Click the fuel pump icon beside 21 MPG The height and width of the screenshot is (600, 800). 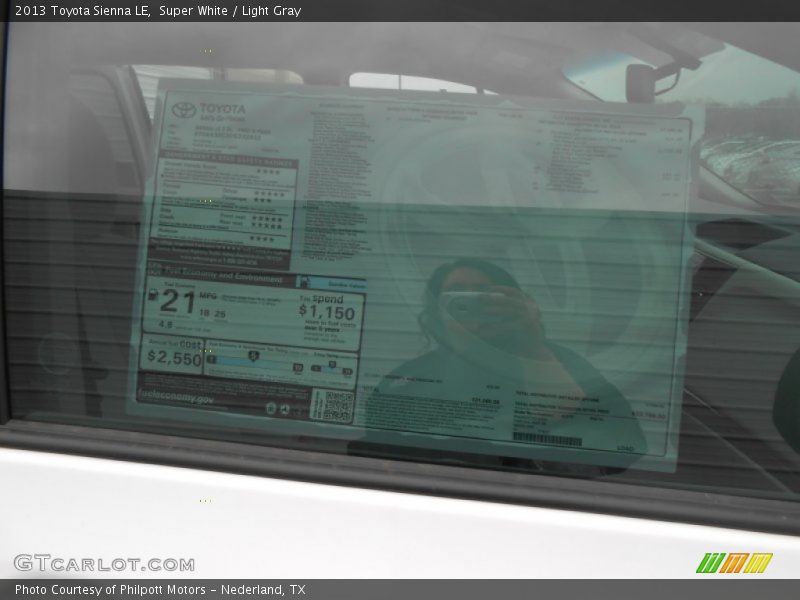(153, 294)
